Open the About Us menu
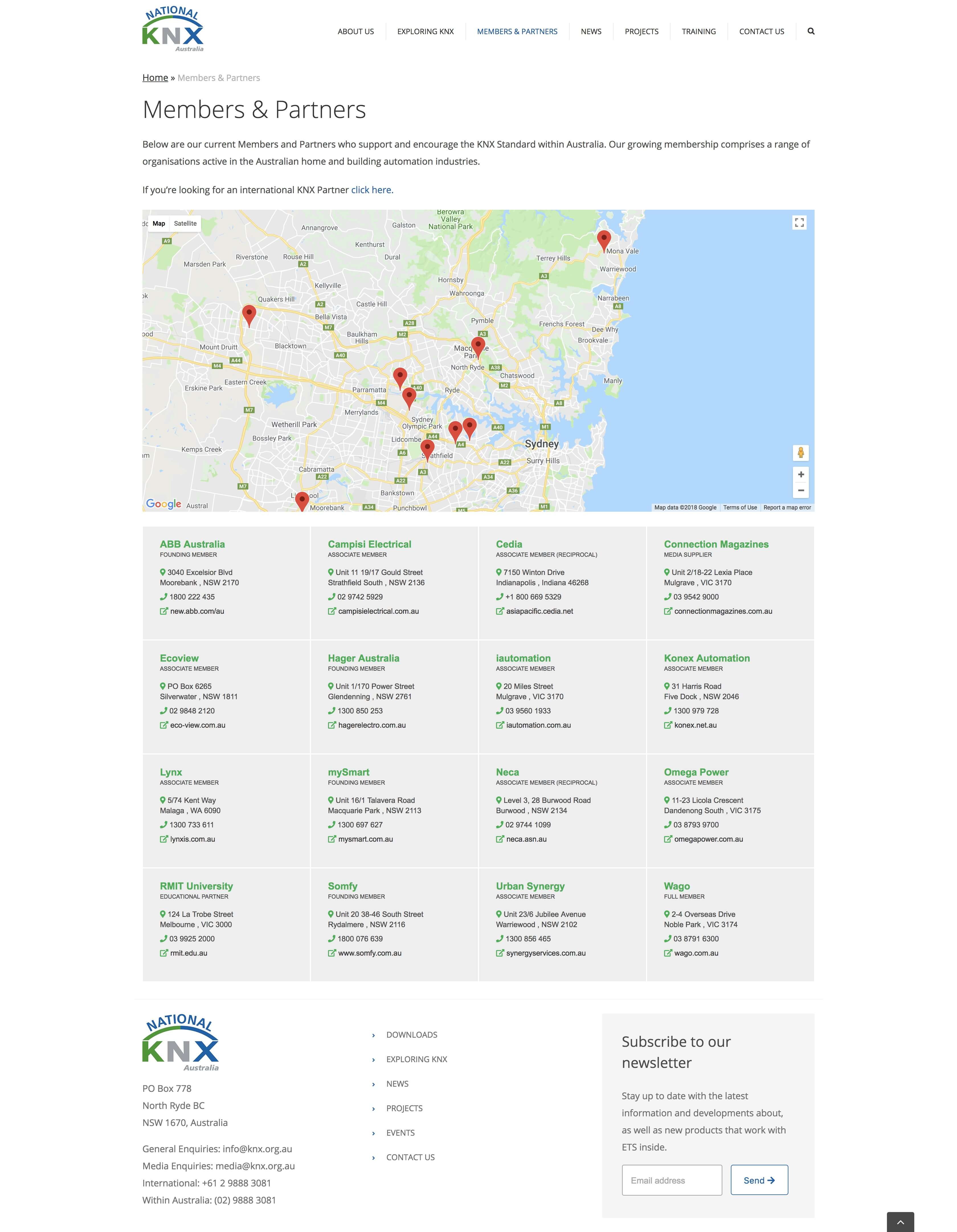 coord(356,32)
